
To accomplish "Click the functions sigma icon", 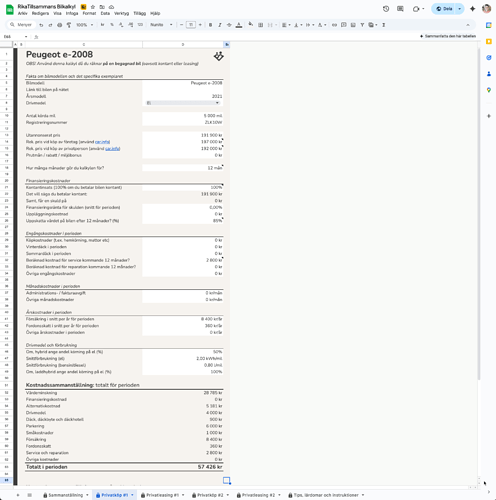I will (384, 25).
